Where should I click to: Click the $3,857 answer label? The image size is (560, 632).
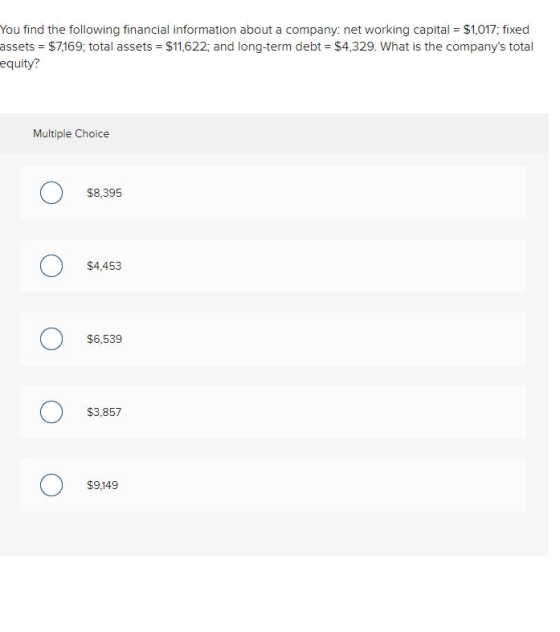coord(104,412)
